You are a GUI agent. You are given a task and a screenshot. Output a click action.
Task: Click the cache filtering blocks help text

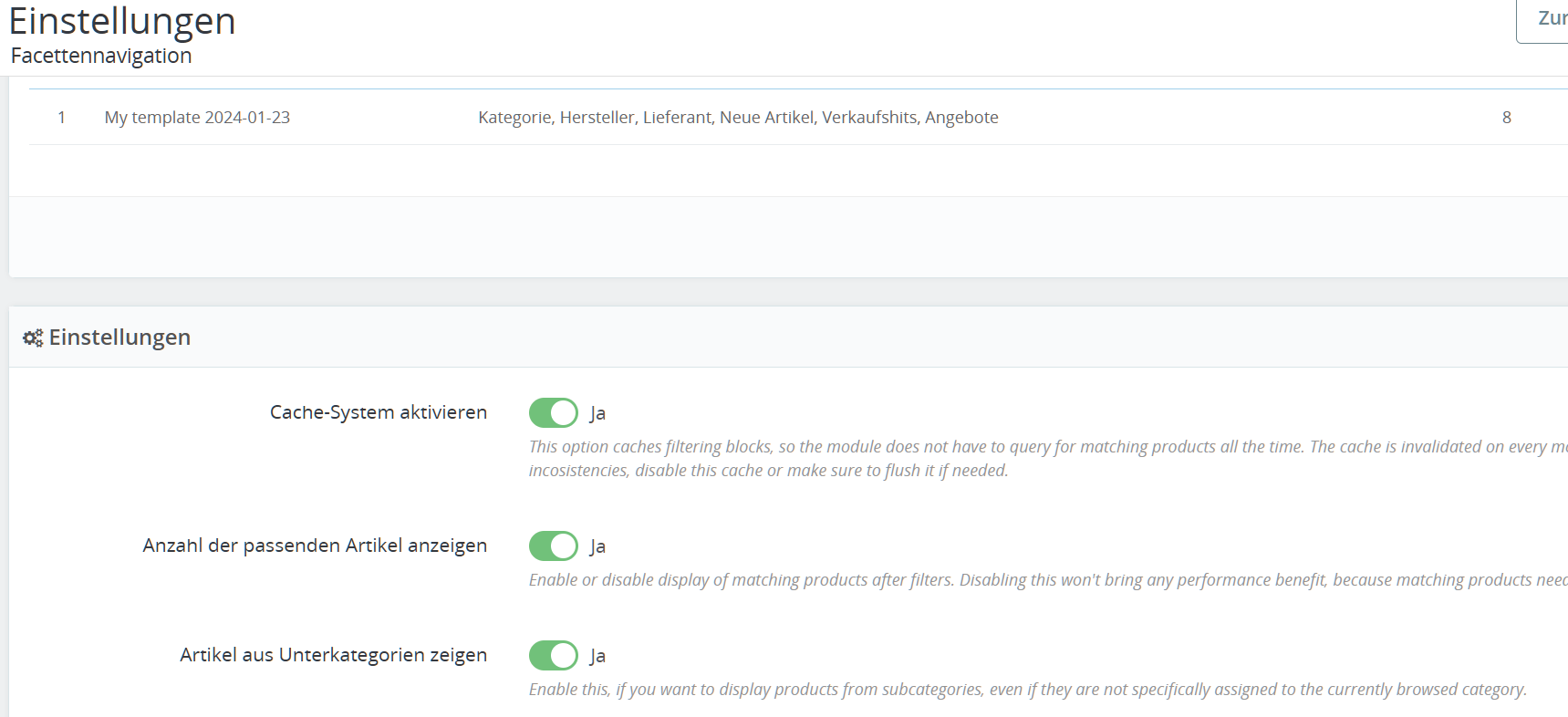pyautogui.click(x=1048, y=458)
